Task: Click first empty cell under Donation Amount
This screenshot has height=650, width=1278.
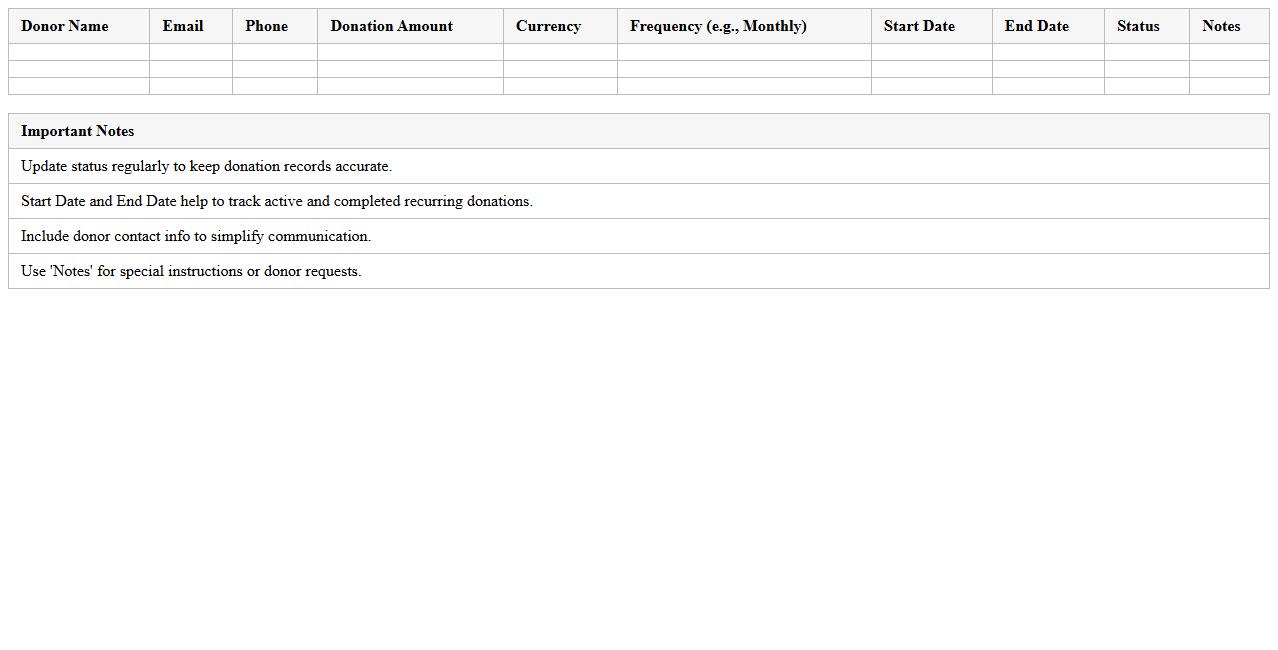Action: point(410,52)
